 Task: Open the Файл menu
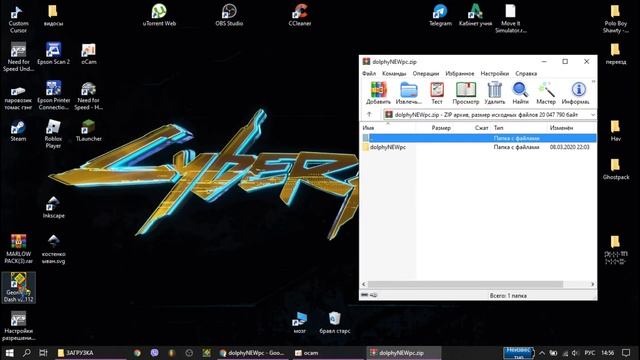(x=369, y=73)
